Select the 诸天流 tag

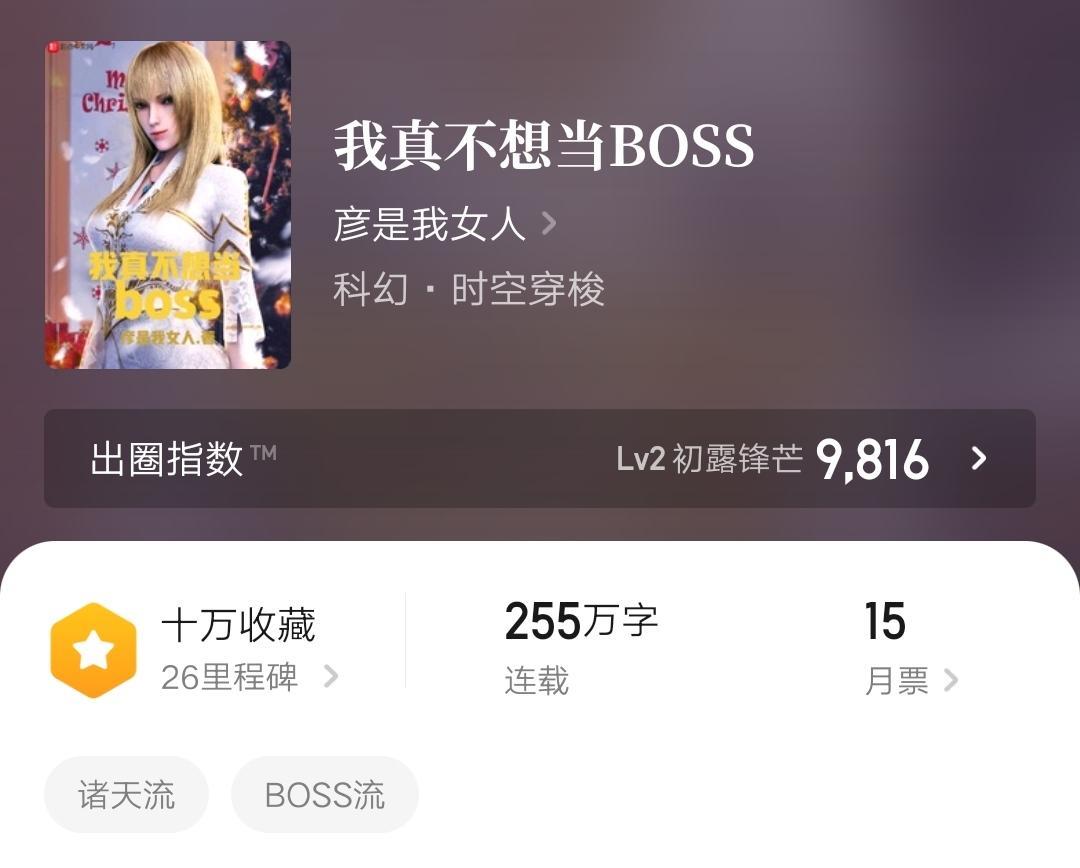(127, 795)
